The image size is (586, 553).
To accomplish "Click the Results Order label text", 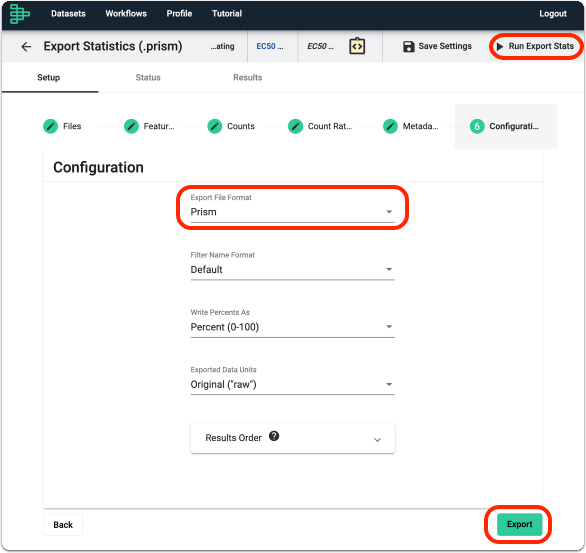I will (x=234, y=438).
